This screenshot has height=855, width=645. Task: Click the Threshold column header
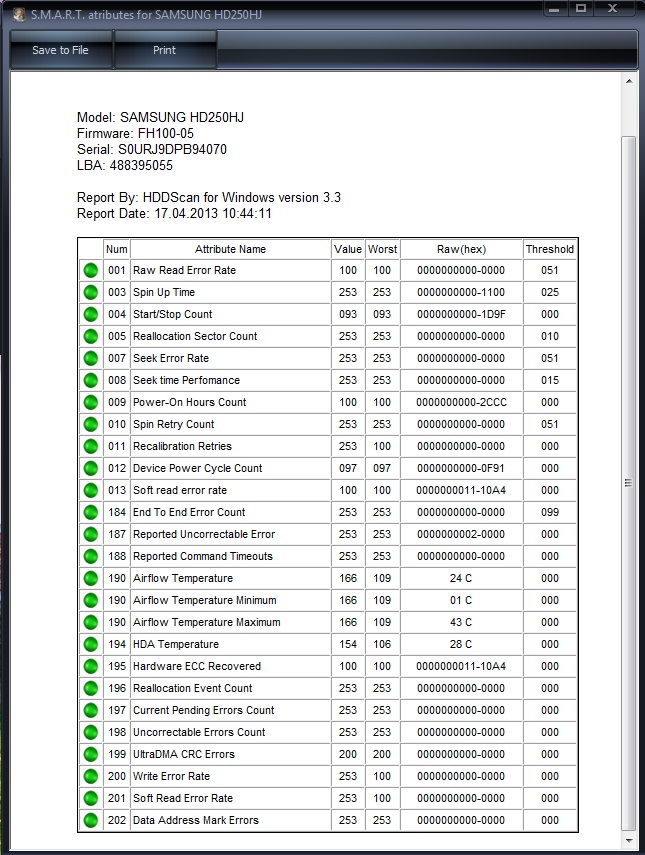549,249
